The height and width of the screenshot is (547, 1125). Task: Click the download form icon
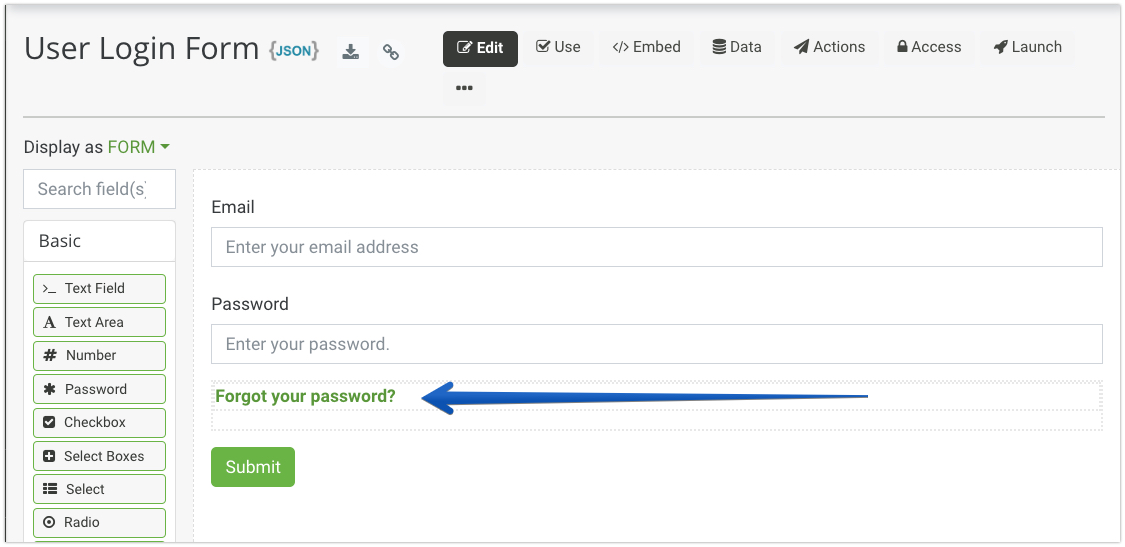click(350, 52)
